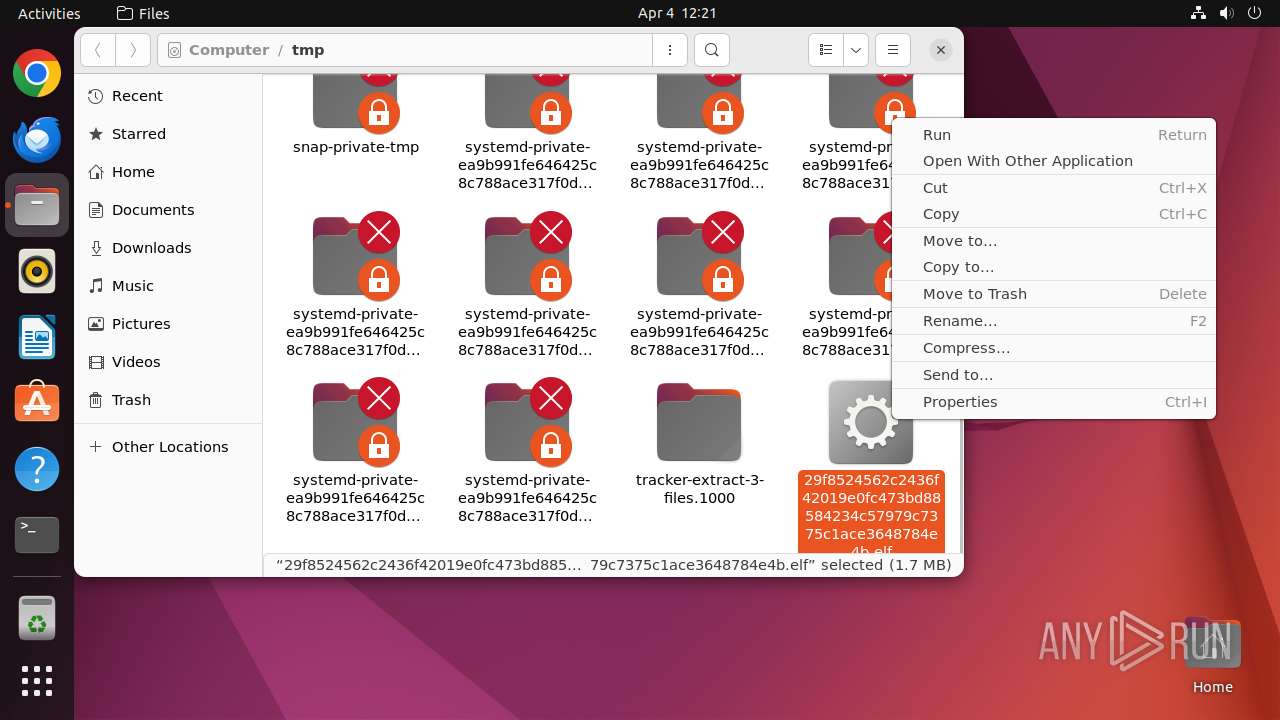
Task: Open the Activities overview
Action: tap(49, 13)
